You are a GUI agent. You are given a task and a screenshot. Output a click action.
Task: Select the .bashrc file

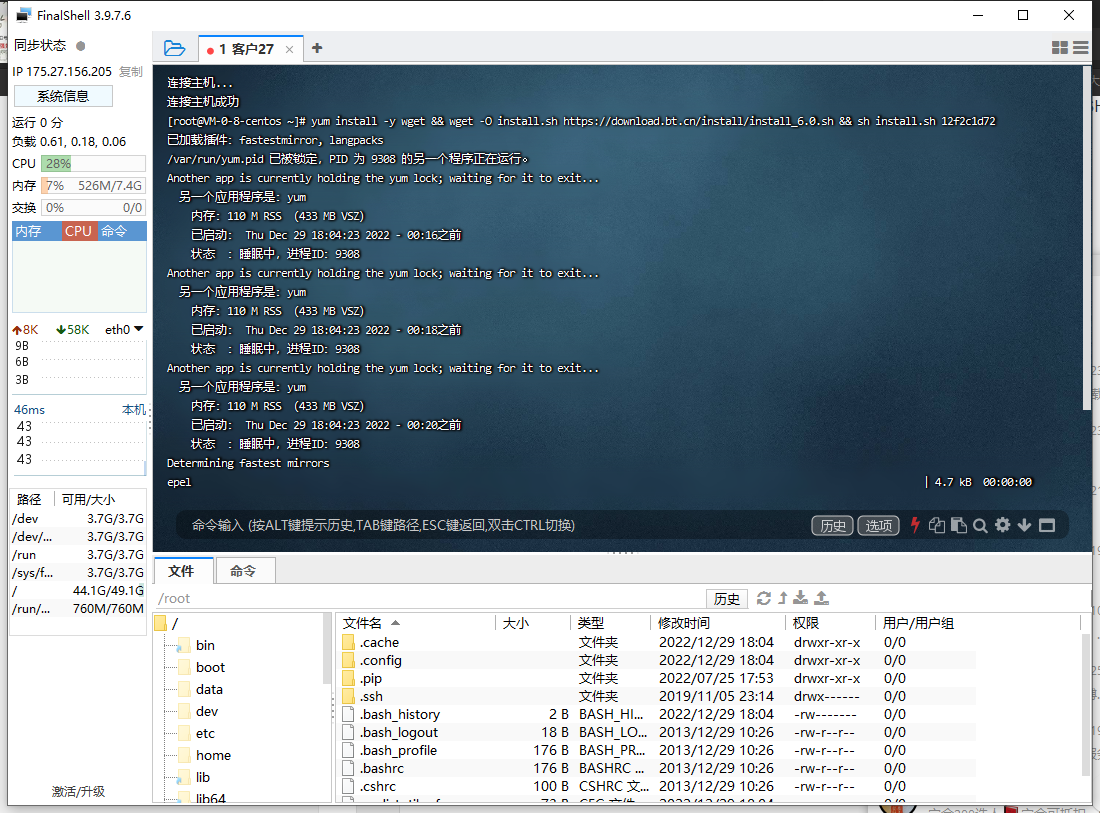coord(656,768)
